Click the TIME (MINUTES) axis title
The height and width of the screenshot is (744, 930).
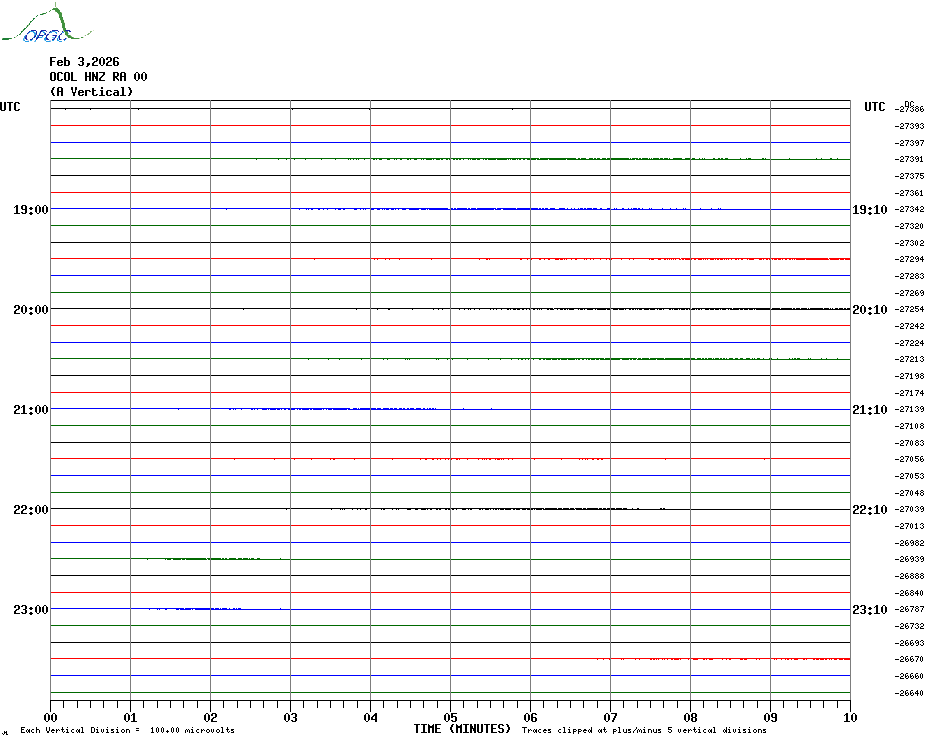(462, 729)
